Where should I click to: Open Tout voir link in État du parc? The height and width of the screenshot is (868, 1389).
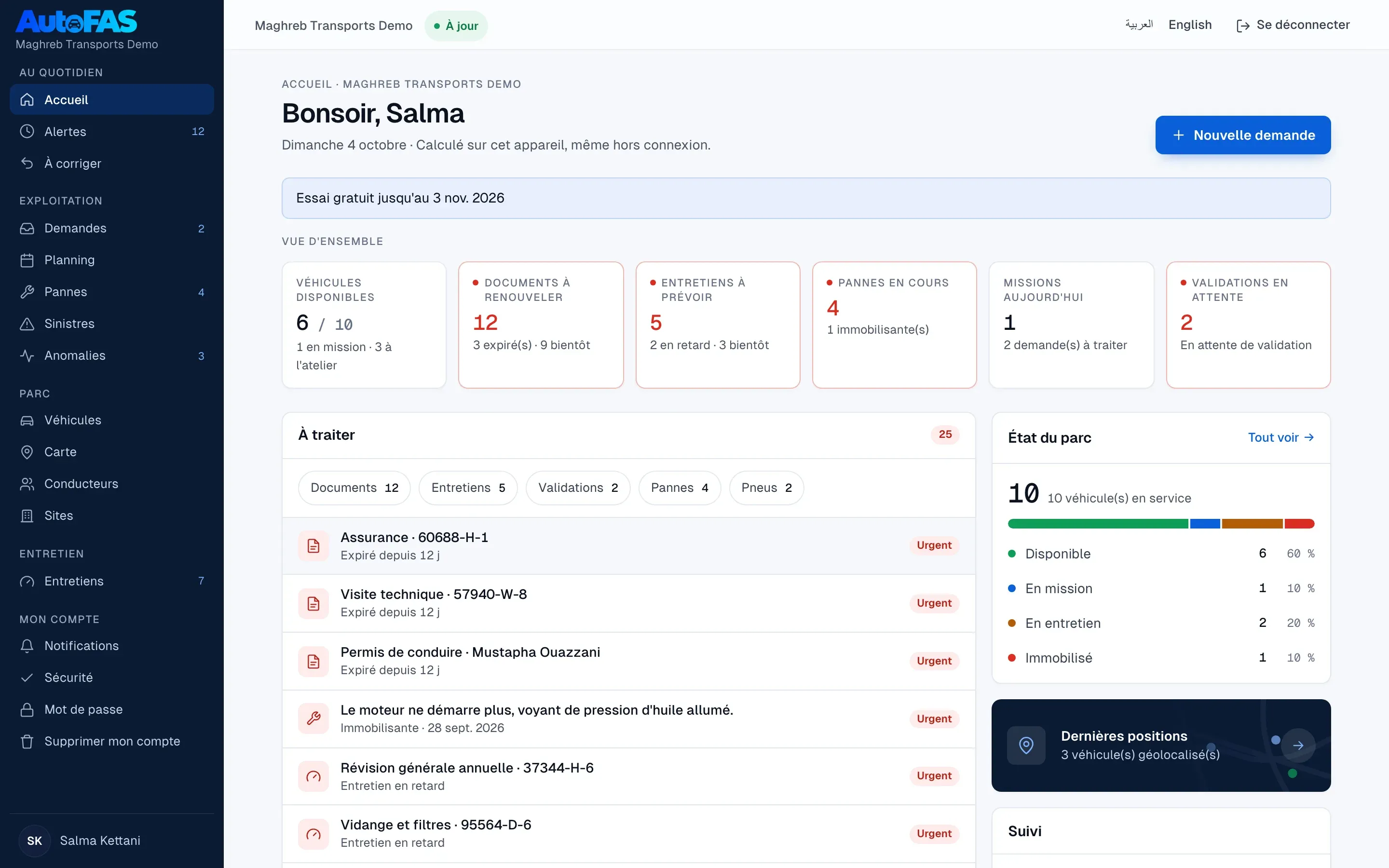coord(1280,437)
